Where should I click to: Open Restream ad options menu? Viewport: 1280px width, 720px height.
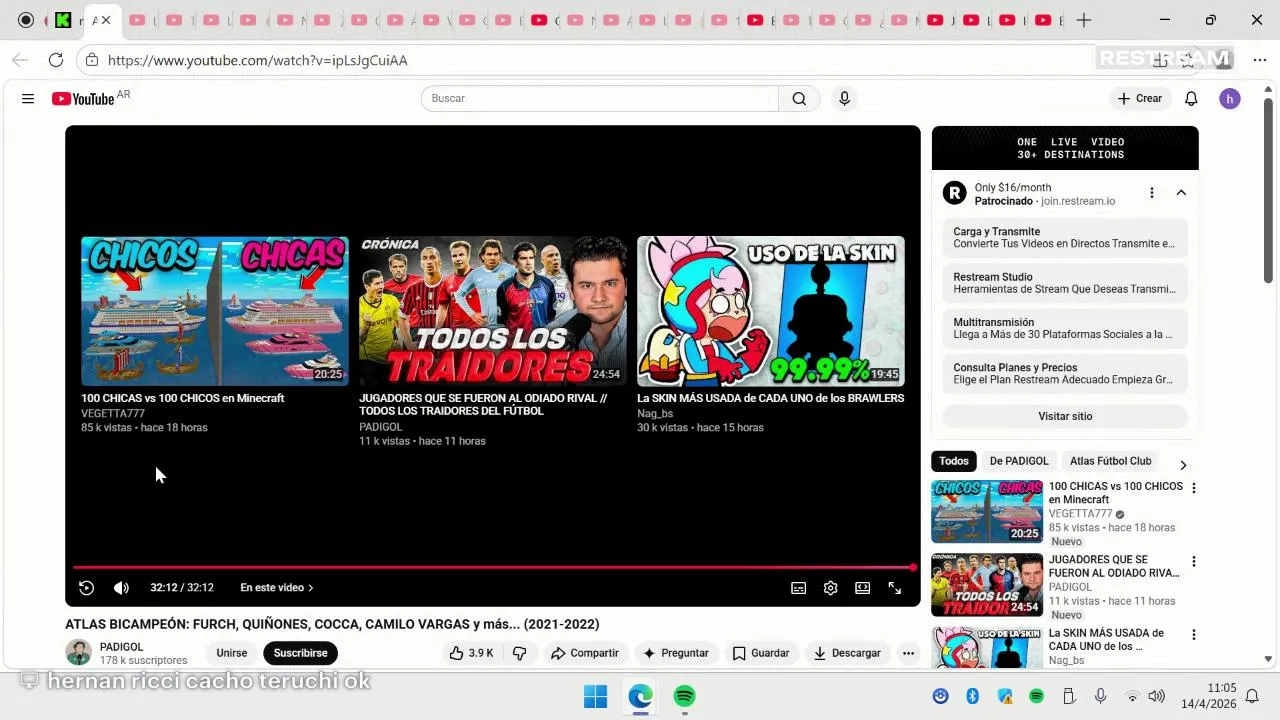(1152, 193)
